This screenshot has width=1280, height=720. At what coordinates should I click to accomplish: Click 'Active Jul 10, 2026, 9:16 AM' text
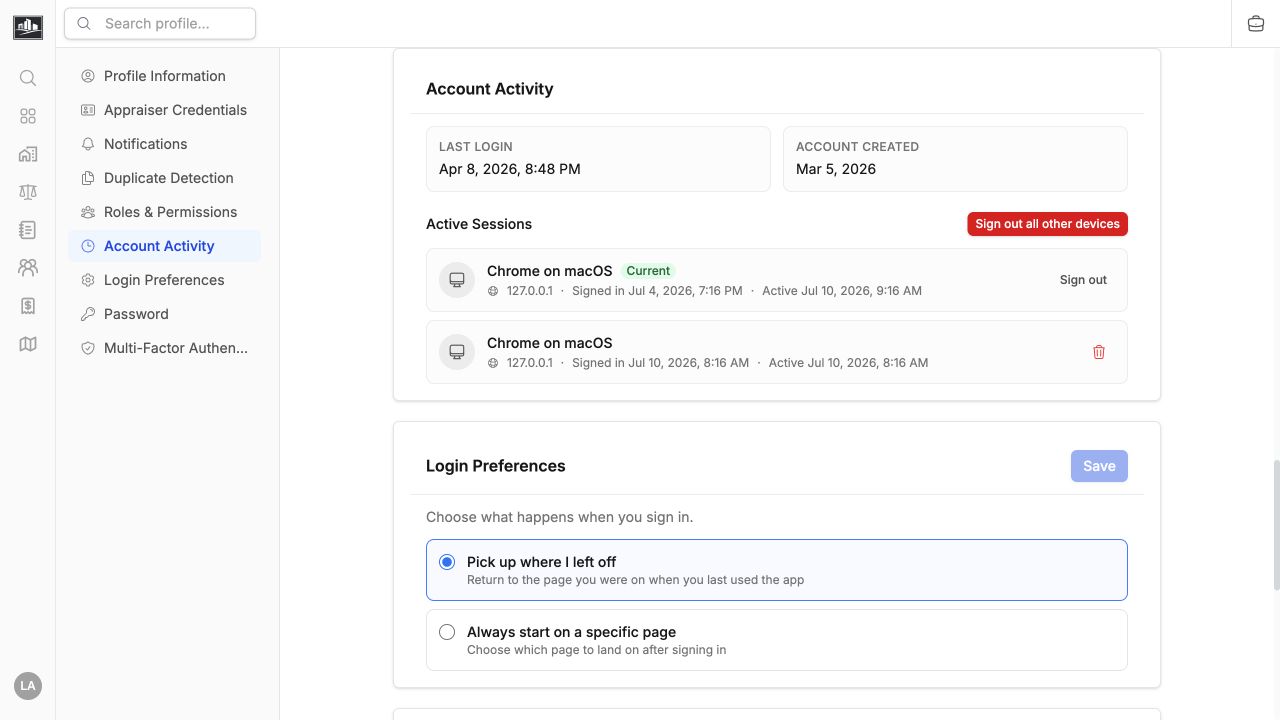tap(842, 291)
